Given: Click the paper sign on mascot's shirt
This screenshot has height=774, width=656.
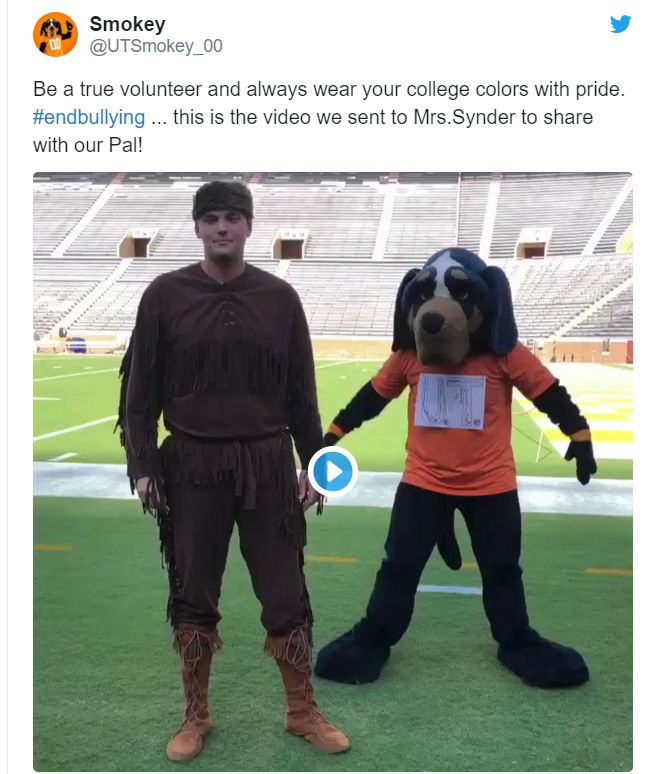Looking at the screenshot, I should (449, 400).
